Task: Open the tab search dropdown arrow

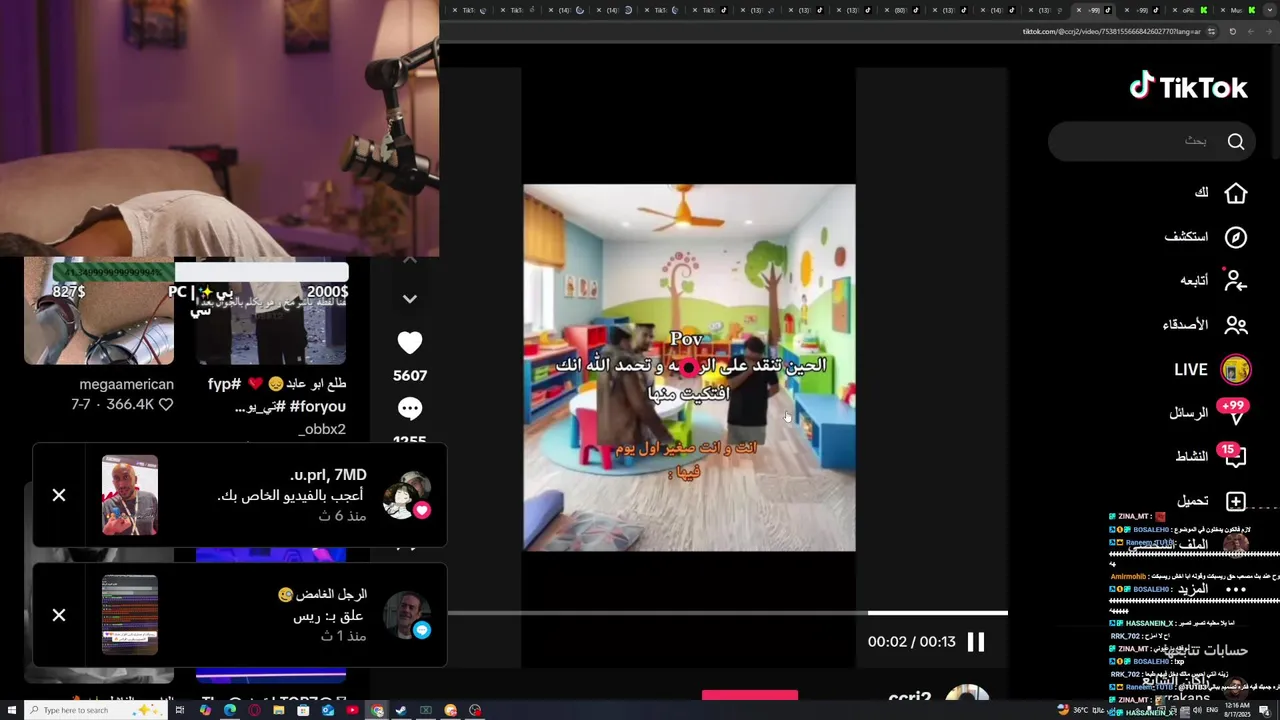Action: 1270,10
